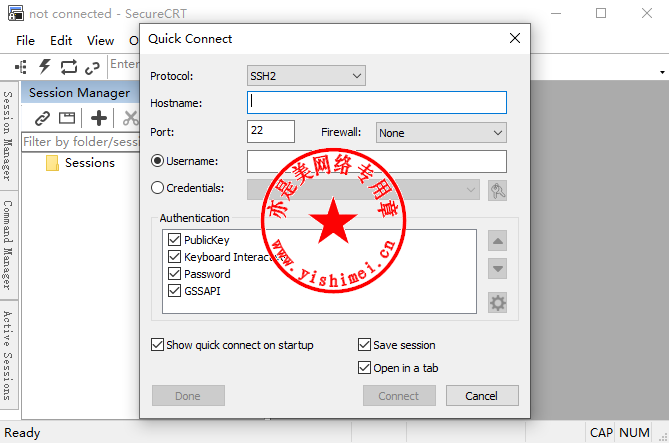
Task: Switch to Command Manager vertical tab
Action: [8, 245]
